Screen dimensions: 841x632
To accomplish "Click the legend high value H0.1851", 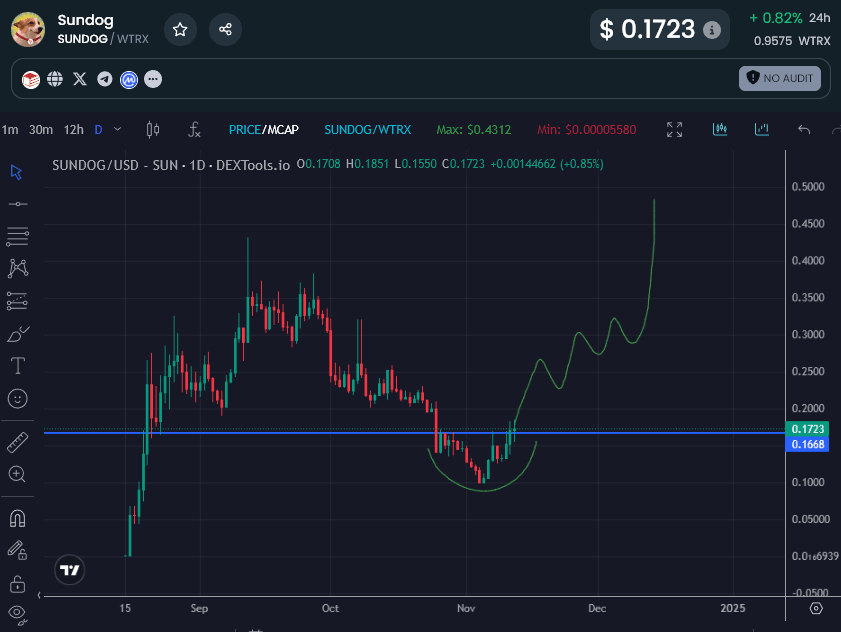I will click(x=367, y=164).
